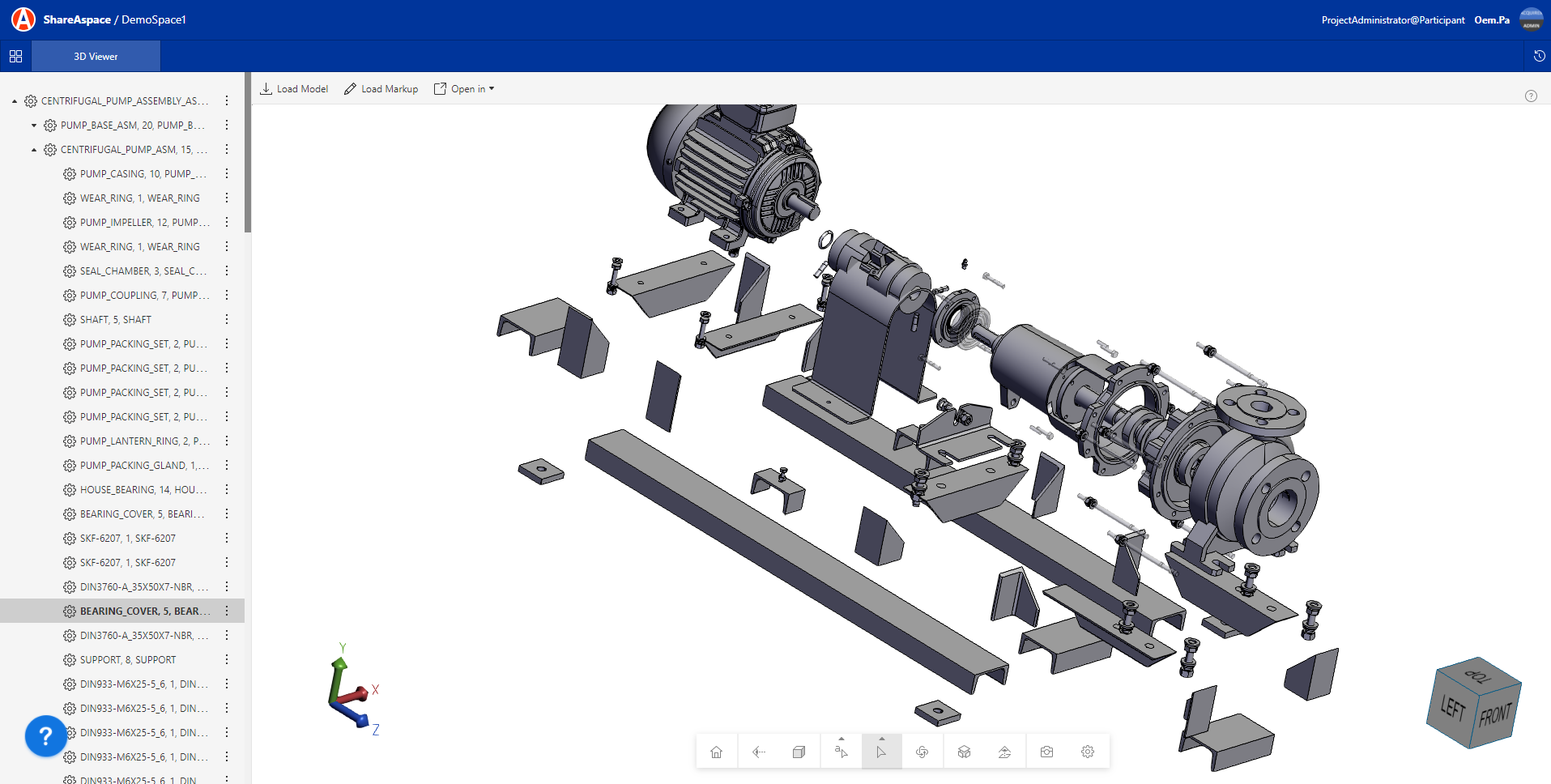Viewport: 1551px width, 784px height.
Task: Click the Home view icon in bottom toolbar
Action: tap(717, 752)
